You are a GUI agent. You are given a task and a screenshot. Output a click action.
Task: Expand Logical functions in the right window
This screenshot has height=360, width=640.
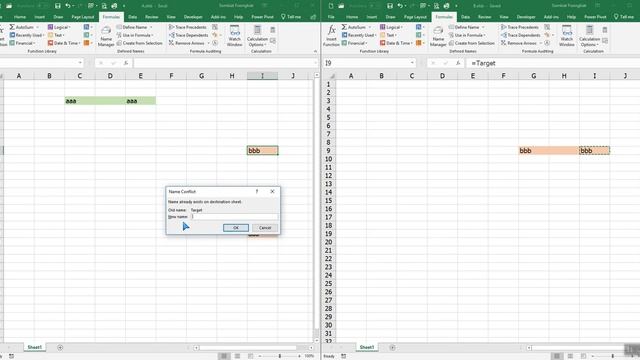(391, 27)
